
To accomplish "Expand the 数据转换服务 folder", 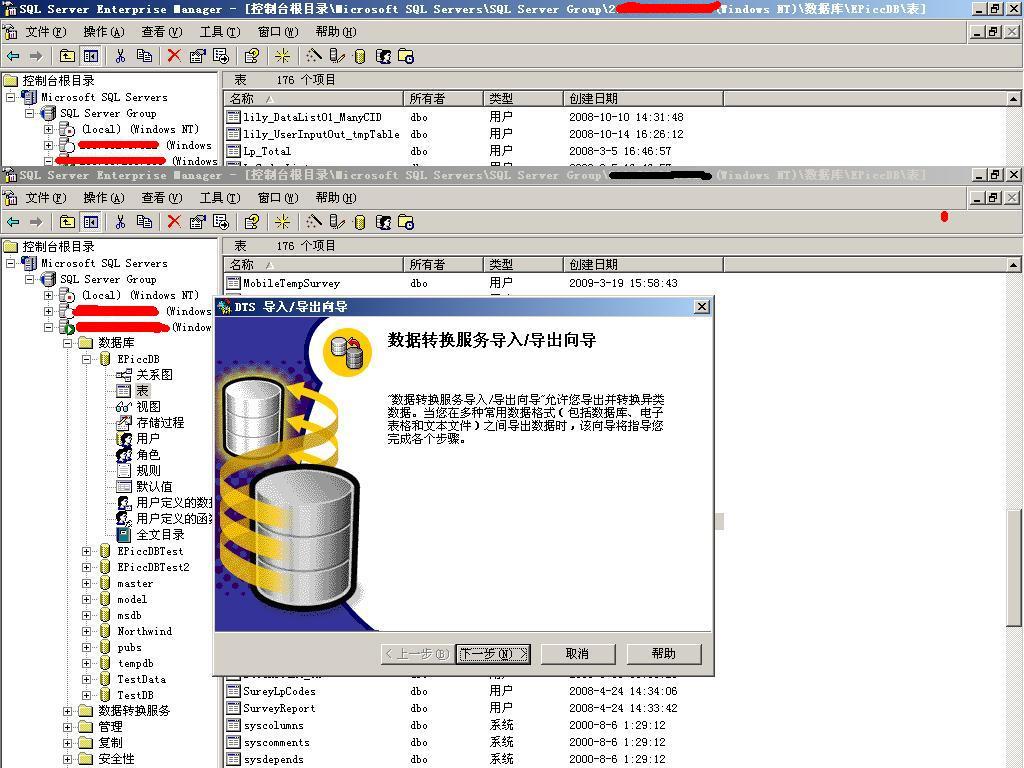I will tap(67, 711).
